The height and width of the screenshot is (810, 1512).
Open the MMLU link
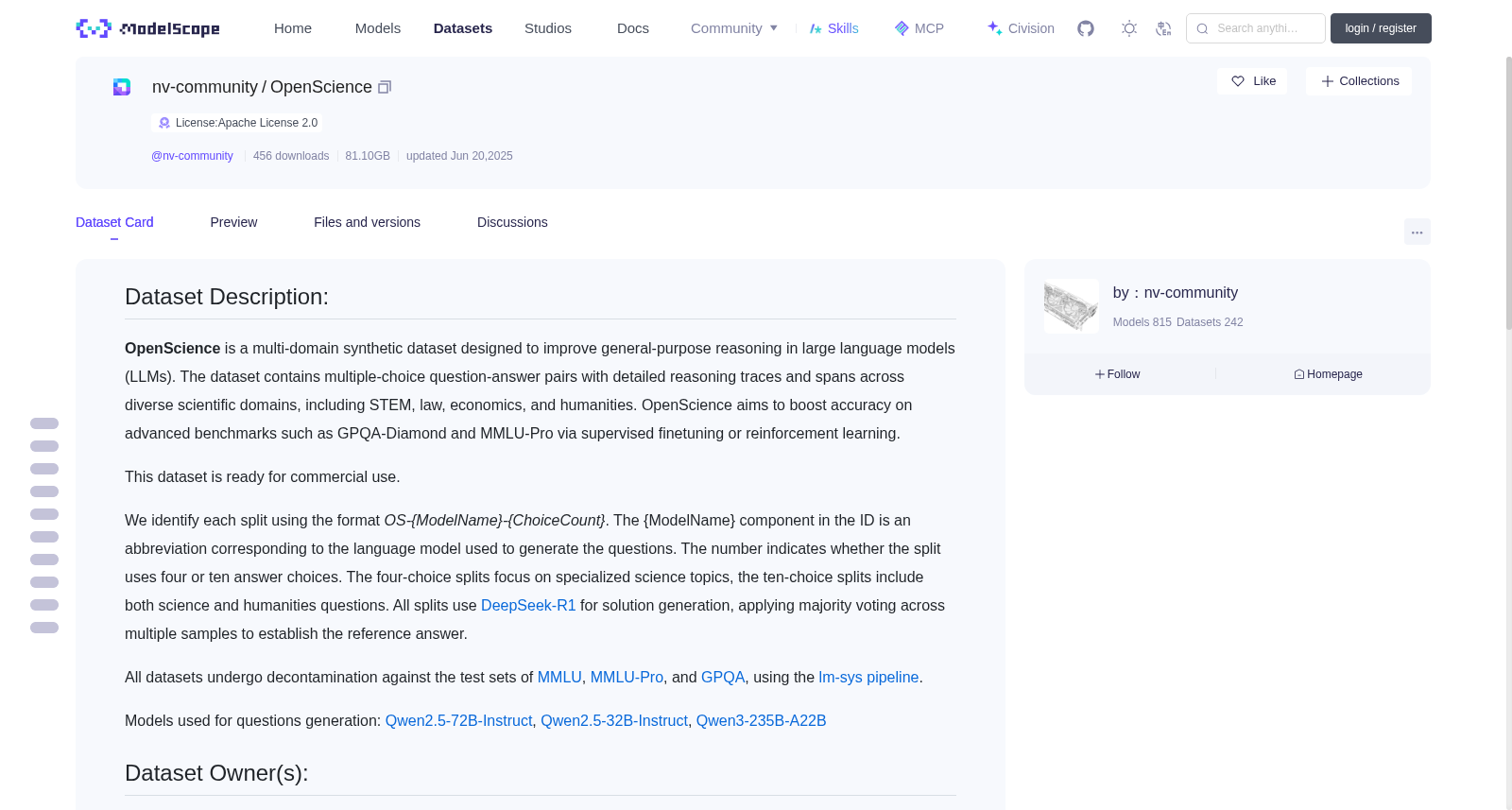coord(559,678)
